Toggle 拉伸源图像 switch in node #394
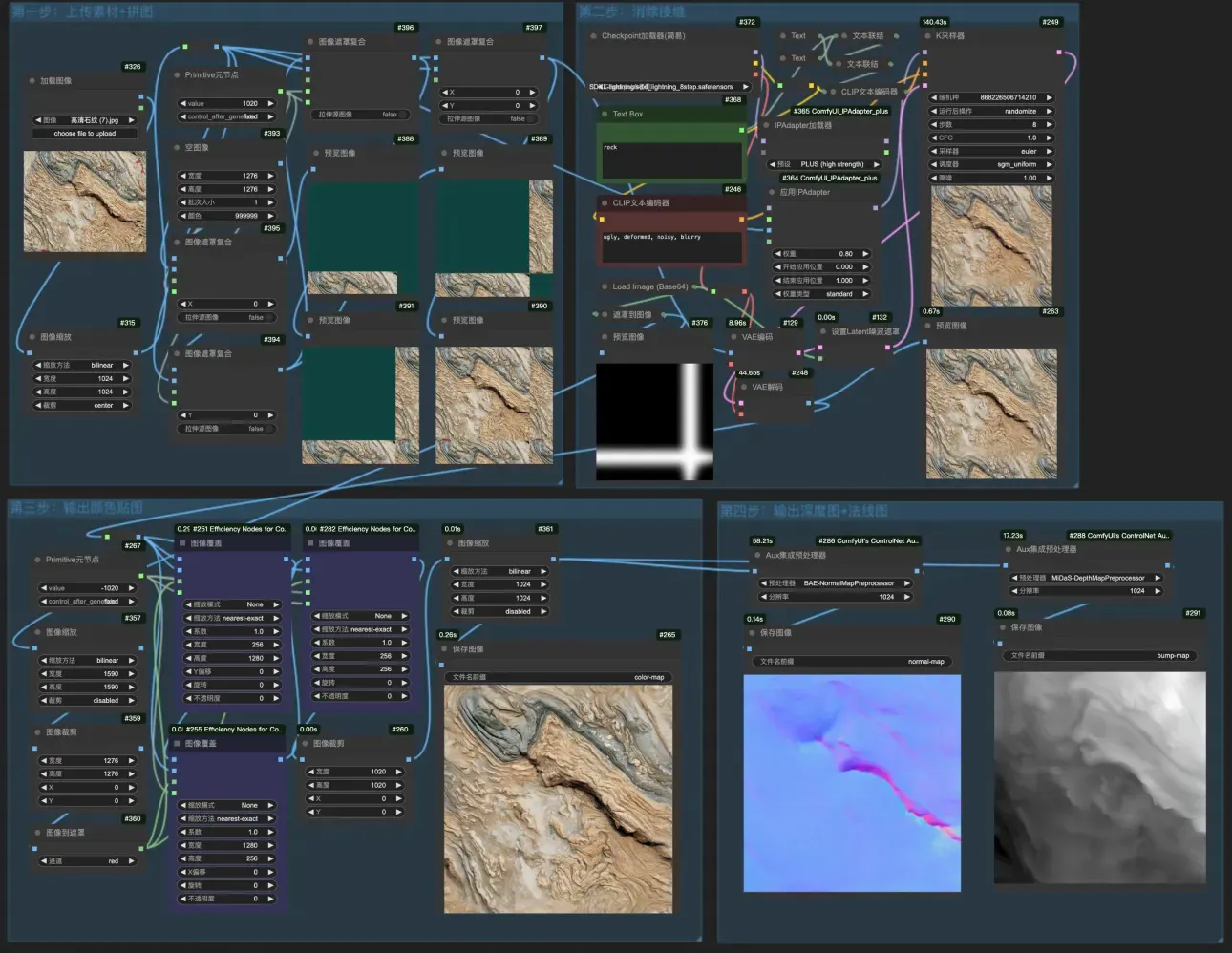 pyautogui.click(x=227, y=429)
